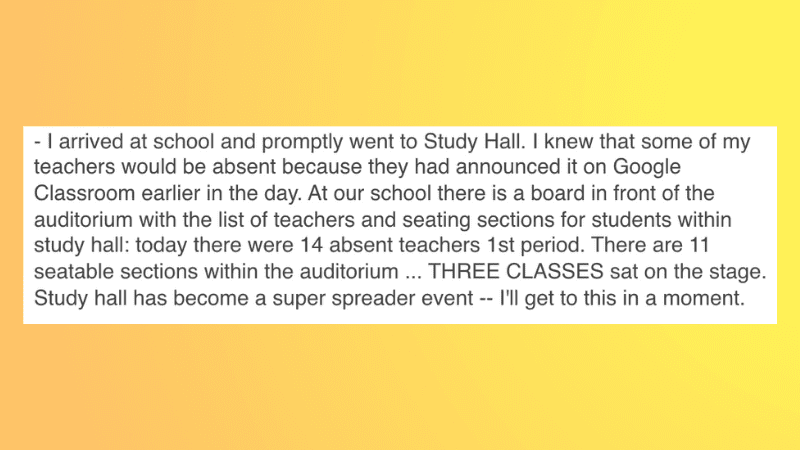Click the word "promptly" in the first line
800x450 pixels.
(302, 142)
